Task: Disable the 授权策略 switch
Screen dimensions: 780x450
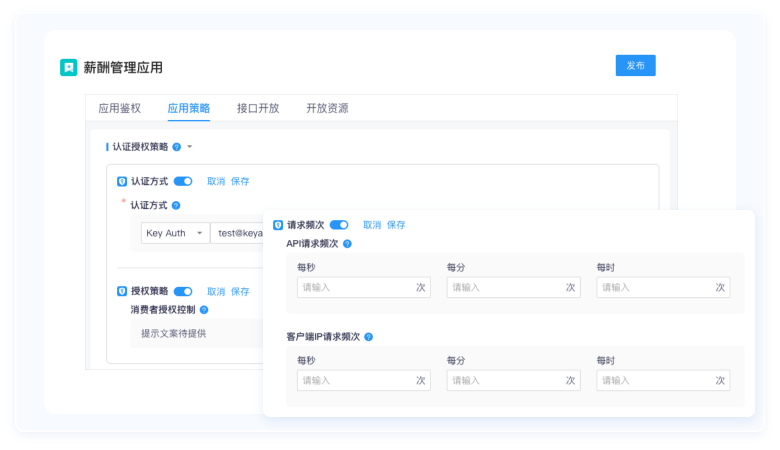Action: (183, 291)
